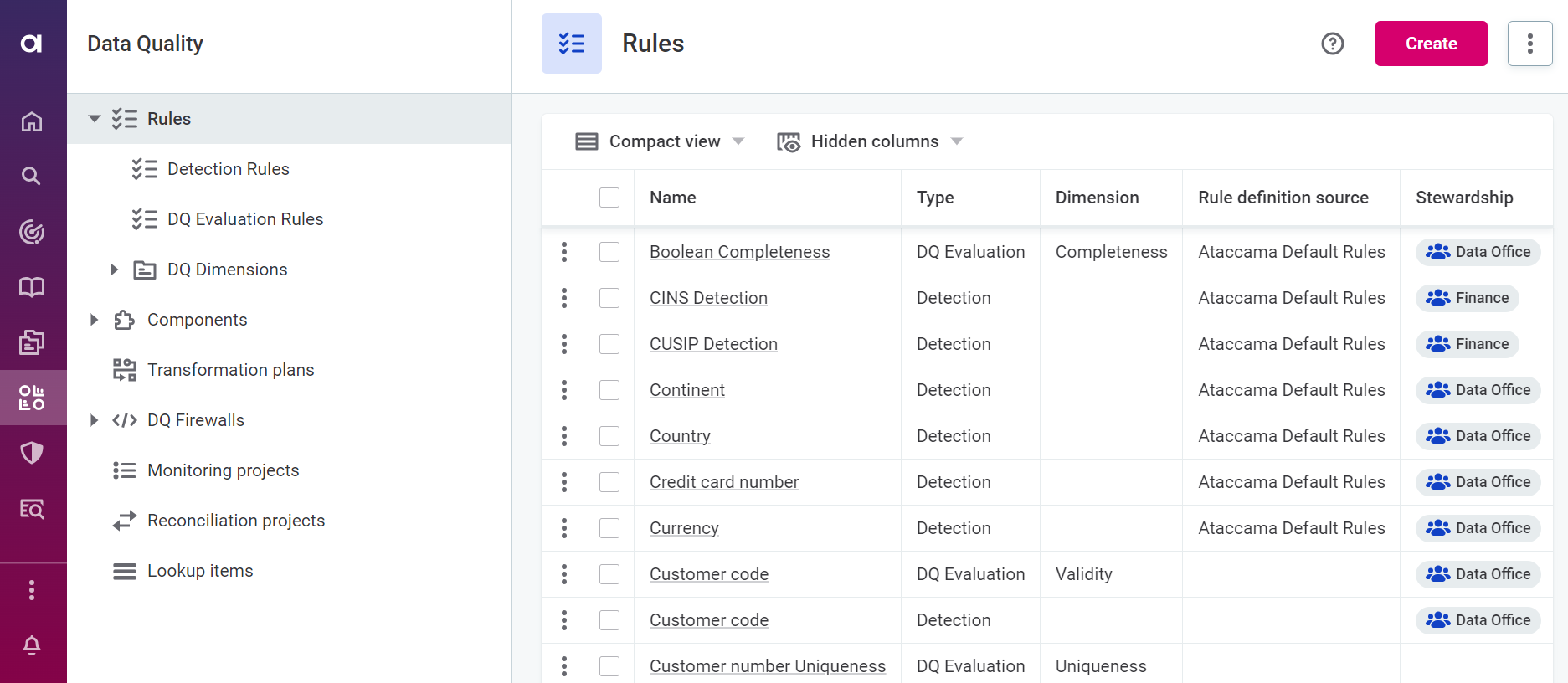Open the Compact view dropdown

(660, 141)
